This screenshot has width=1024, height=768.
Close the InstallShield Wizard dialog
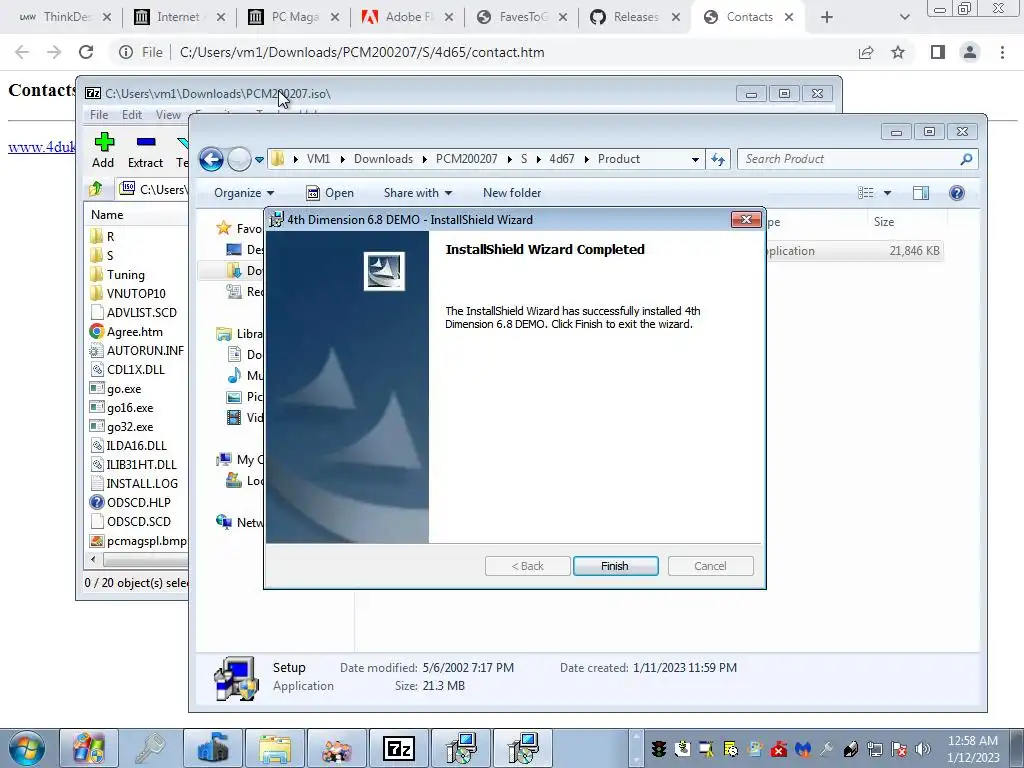(x=746, y=219)
